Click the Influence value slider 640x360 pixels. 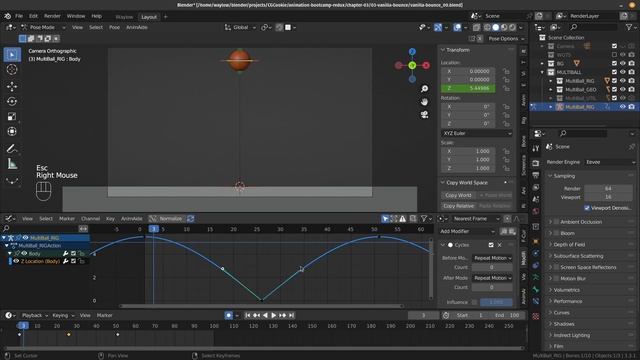coord(496,302)
